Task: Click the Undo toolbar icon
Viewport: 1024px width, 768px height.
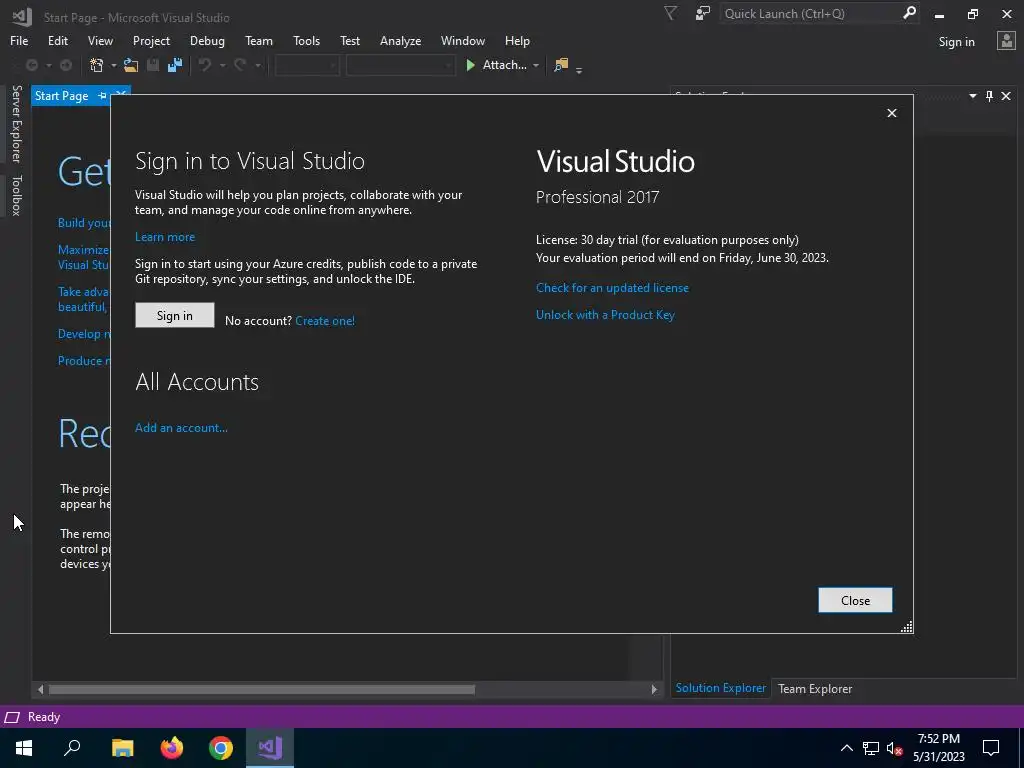Action: tap(205, 65)
